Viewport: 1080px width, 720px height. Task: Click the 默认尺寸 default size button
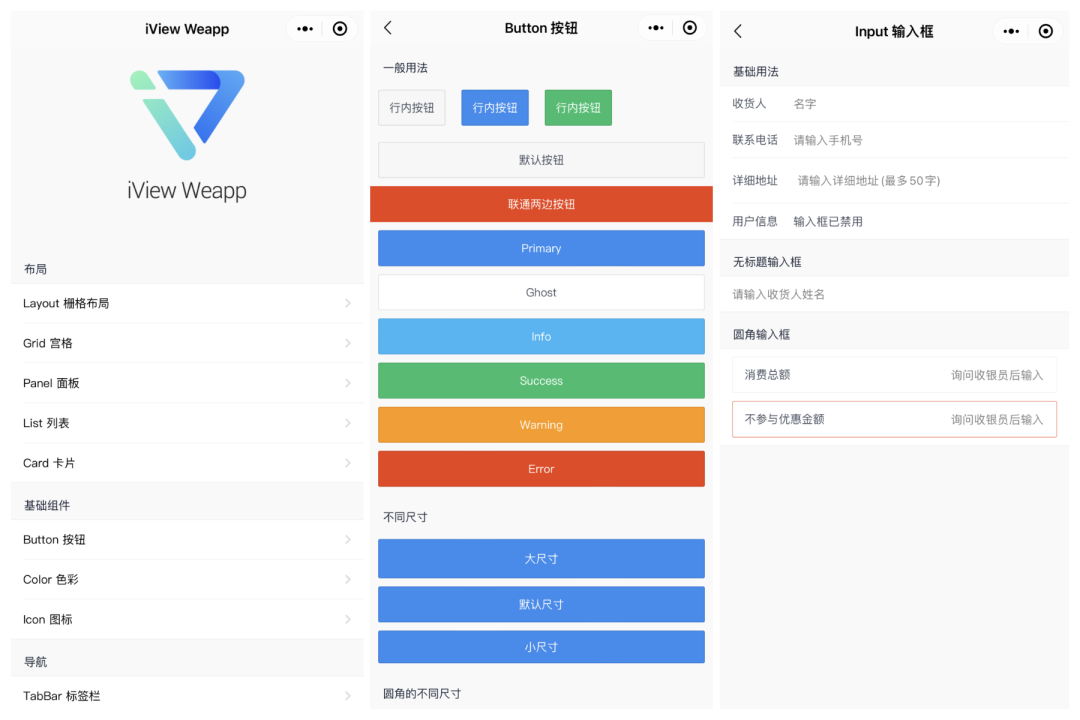[541, 604]
